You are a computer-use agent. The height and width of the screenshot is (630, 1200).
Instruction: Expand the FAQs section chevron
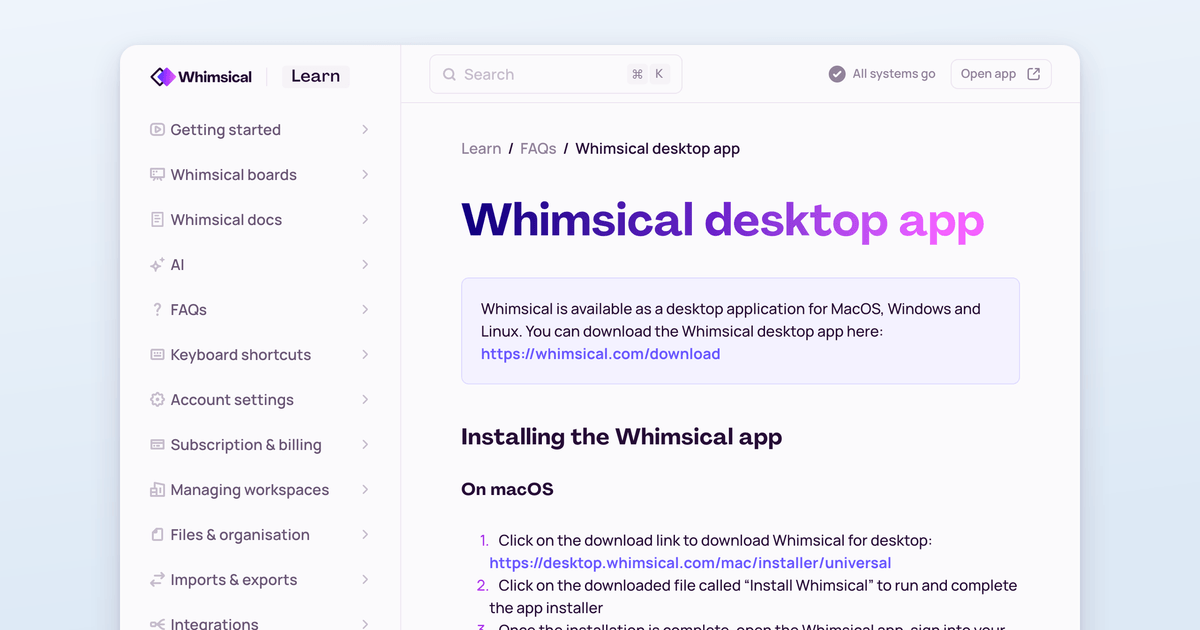click(x=365, y=309)
